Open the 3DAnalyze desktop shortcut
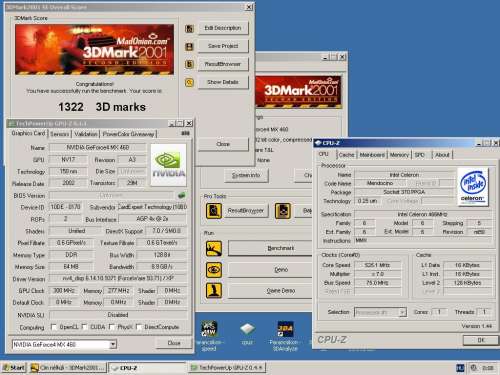The height and width of the screenshot is (375, 500). click(285, 336)
